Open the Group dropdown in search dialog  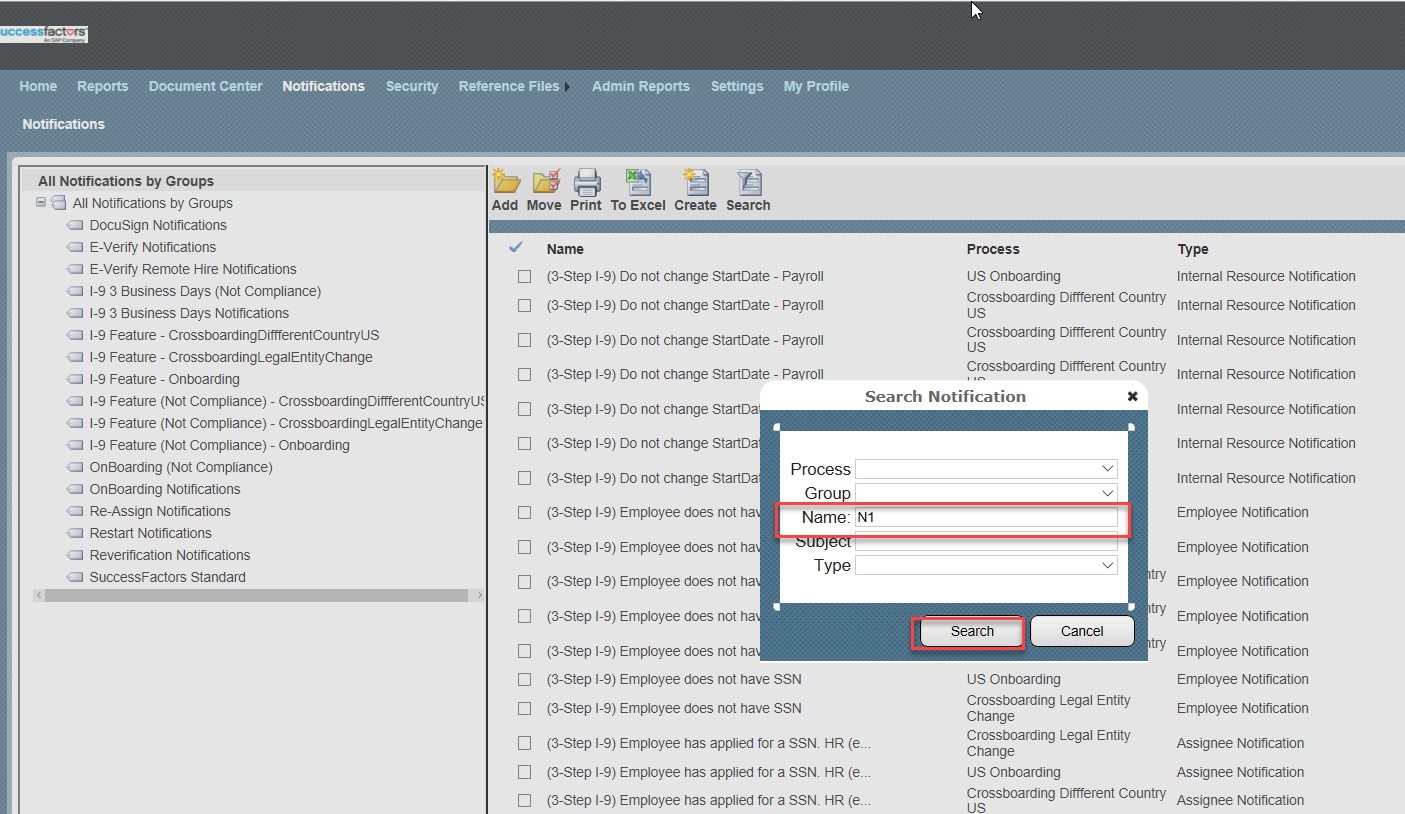[x=1107, y=493]
